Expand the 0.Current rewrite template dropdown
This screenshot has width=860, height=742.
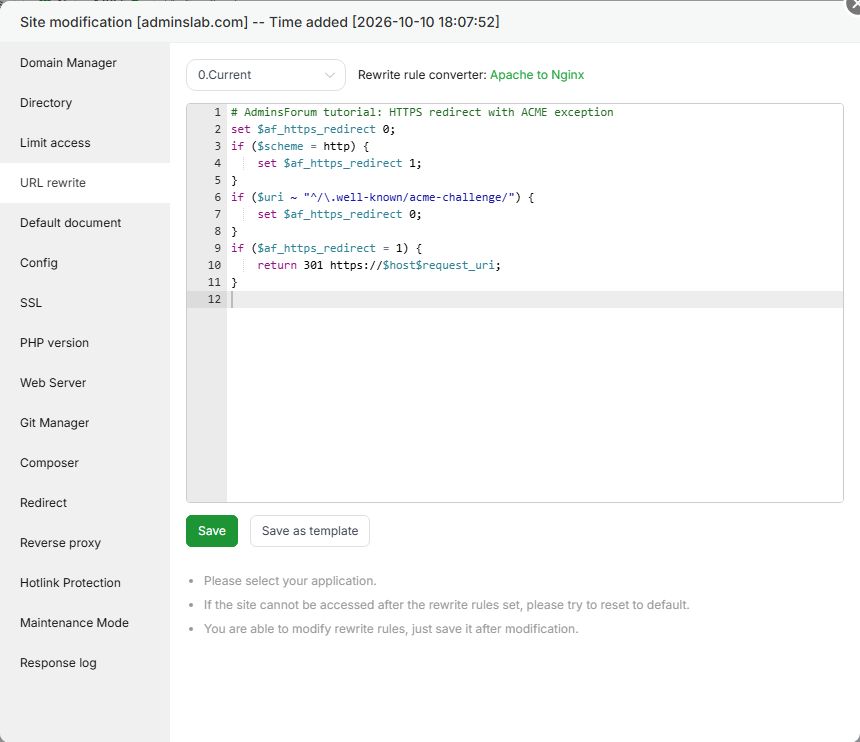[266, 75]
